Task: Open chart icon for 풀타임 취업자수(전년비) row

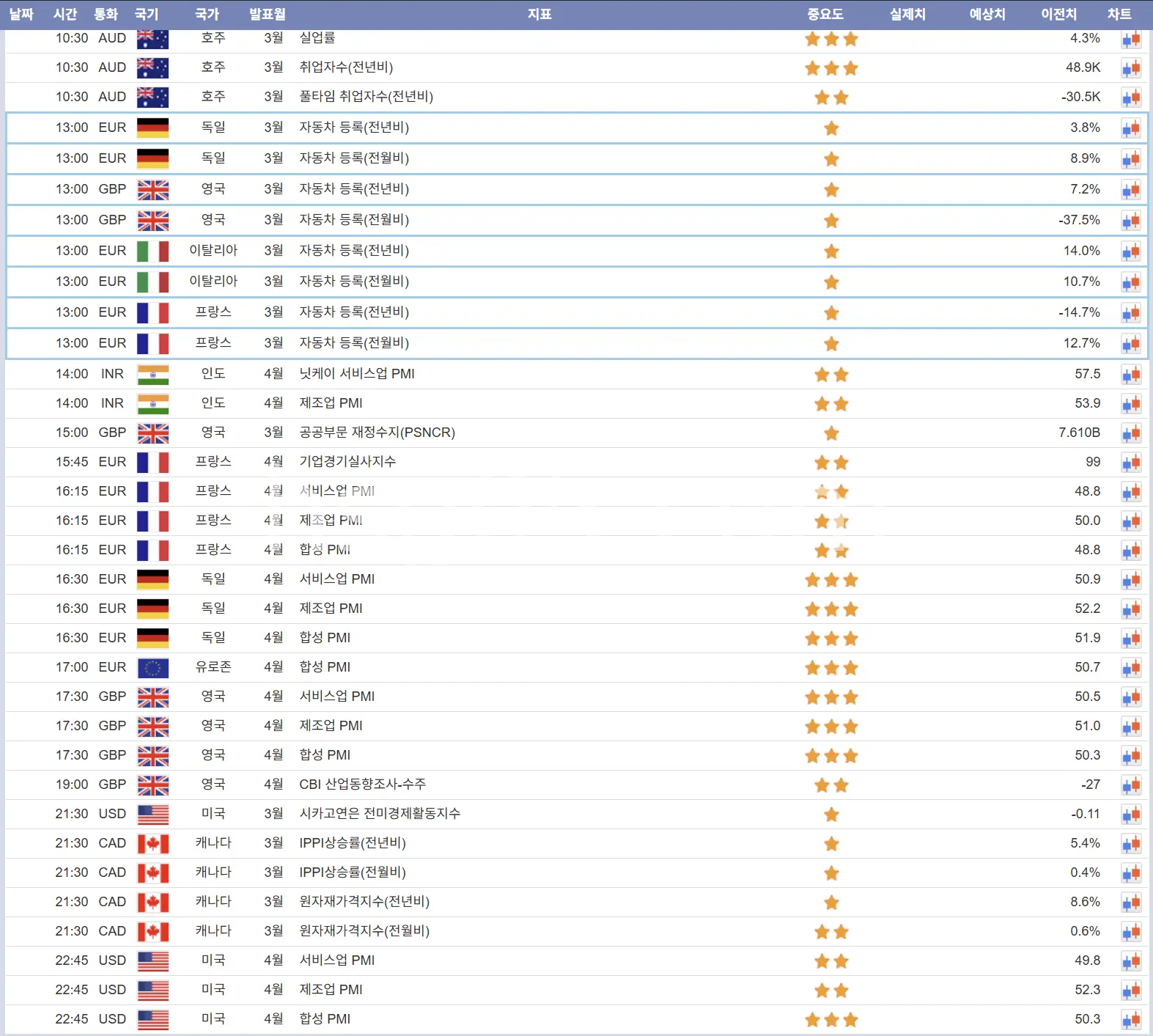Action: tap(1131, 98)
